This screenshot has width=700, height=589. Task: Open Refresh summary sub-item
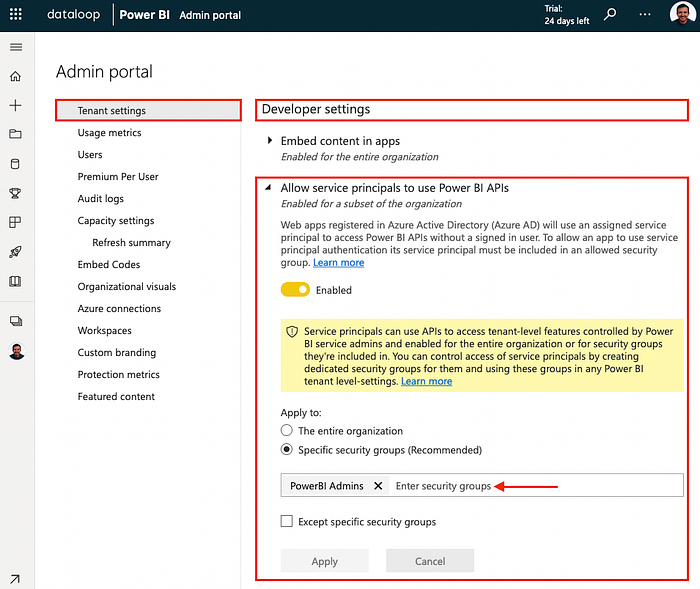(x=131, y=242)
